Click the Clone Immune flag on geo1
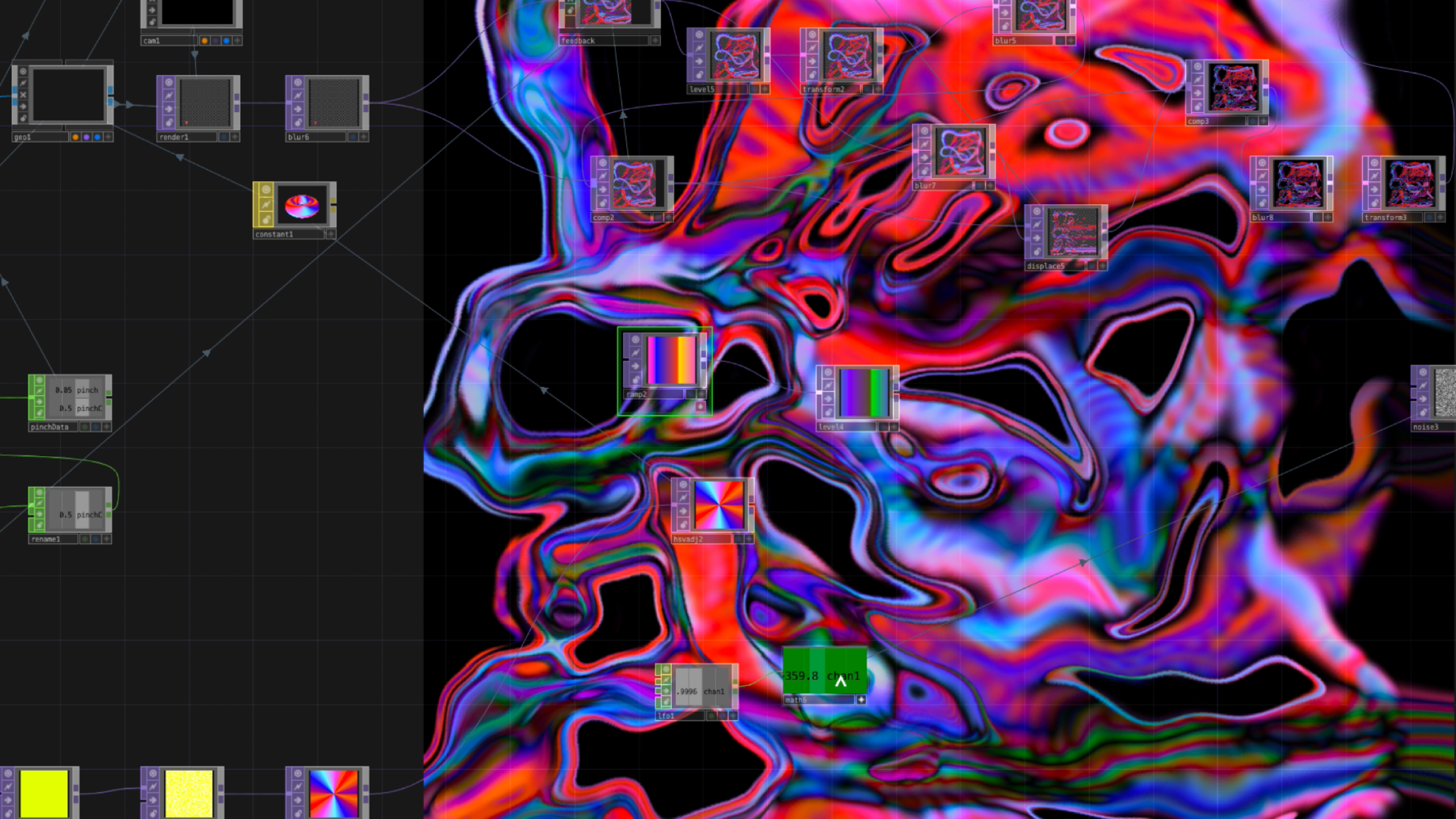Image resolution: width=1456 pixels, height=819 pixels. coord(23,83)
